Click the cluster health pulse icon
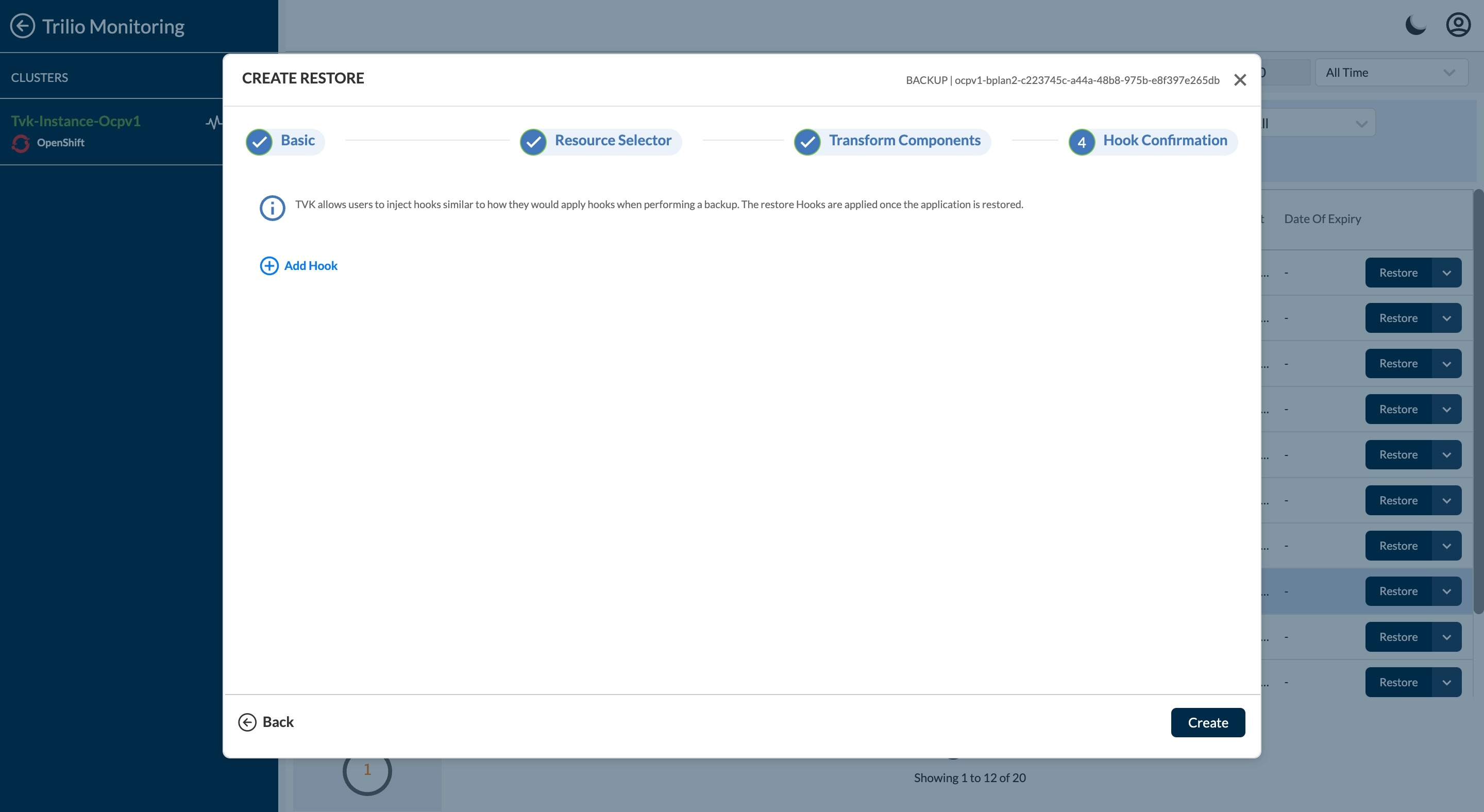 214,122
